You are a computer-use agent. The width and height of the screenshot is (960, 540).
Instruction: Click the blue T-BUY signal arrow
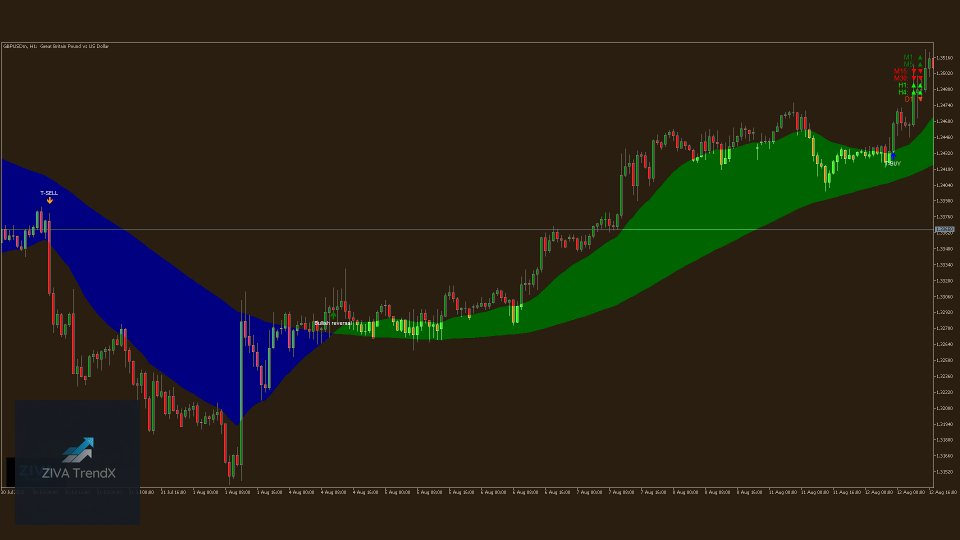pos(893,156)
